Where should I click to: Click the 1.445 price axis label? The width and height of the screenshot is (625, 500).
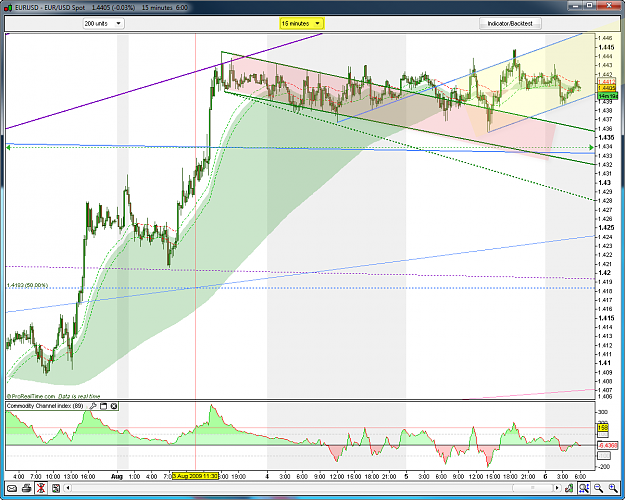[x=606, y=47]
